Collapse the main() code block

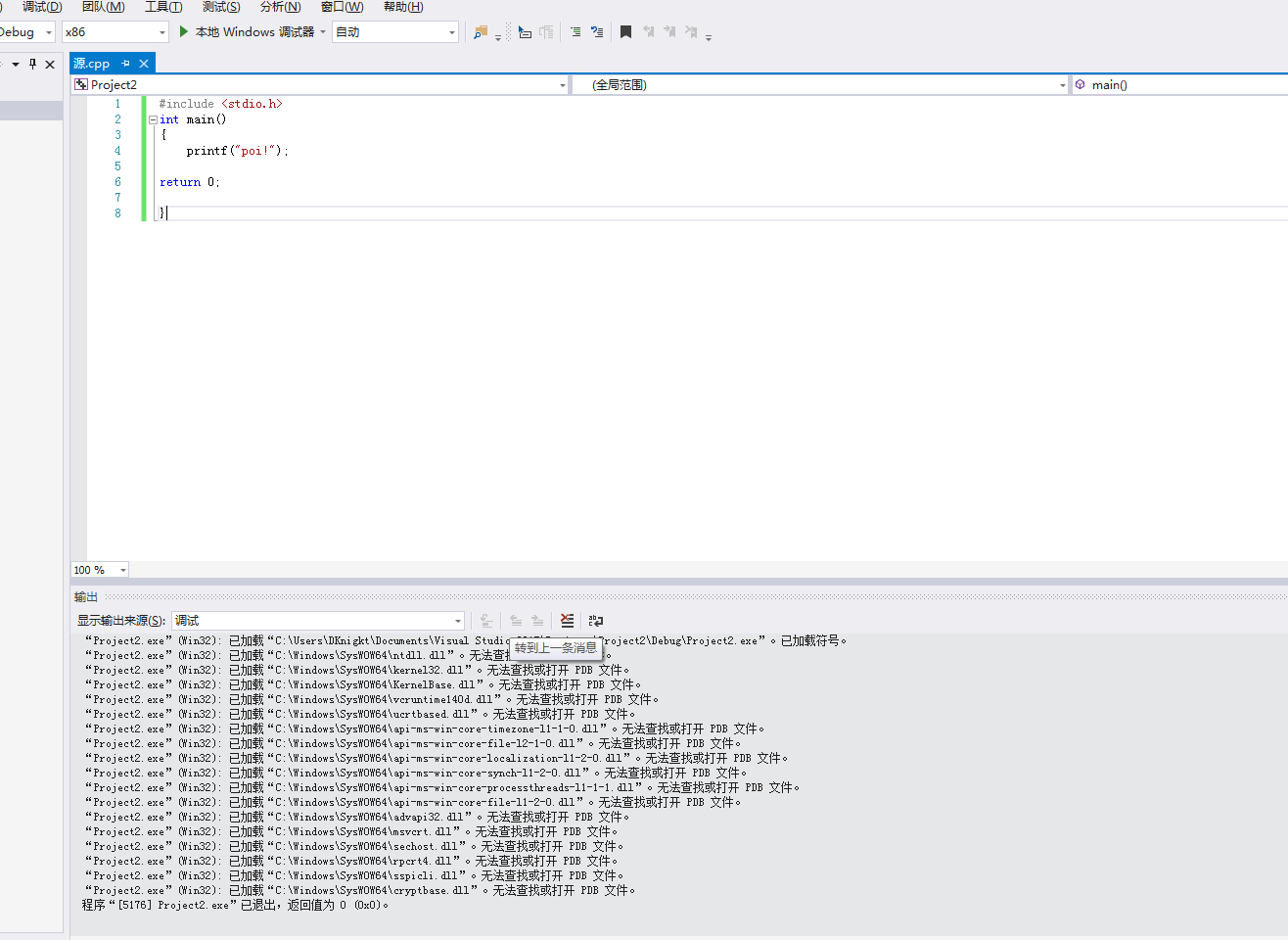click(153, 119)
